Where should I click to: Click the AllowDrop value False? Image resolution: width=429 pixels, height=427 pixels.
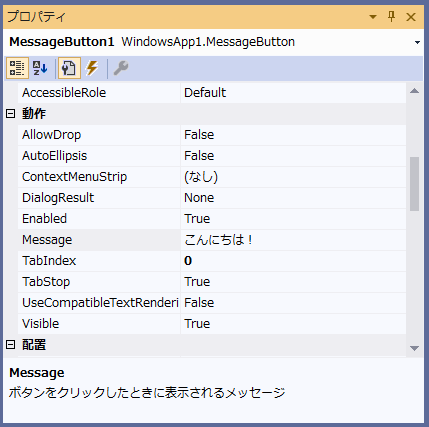199,135
